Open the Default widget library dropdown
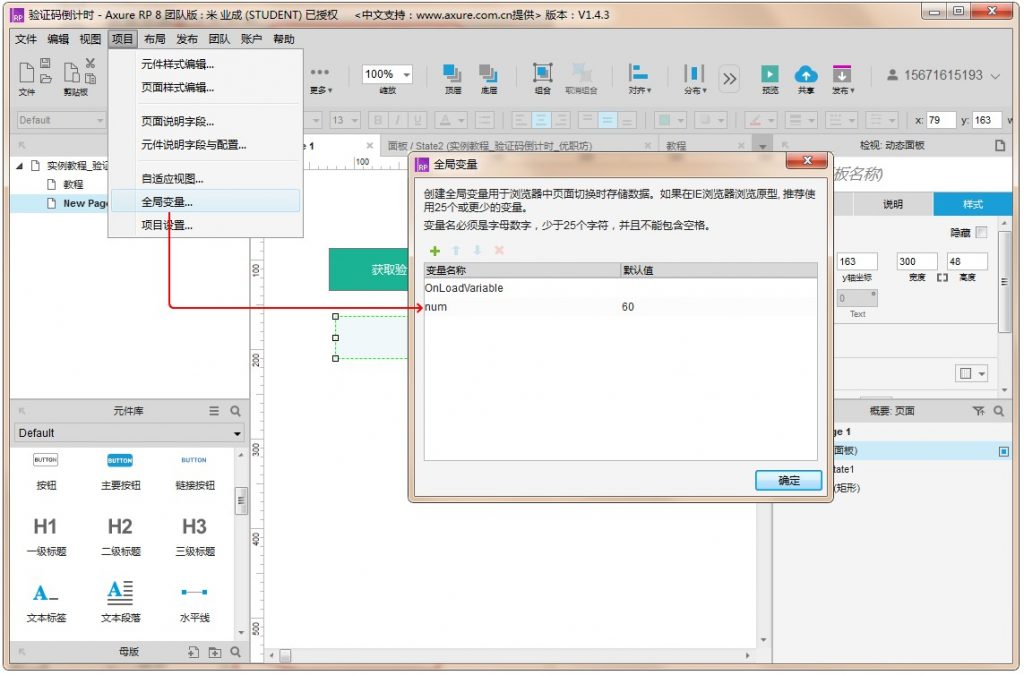The height and width of the screenshot is (675, 1024). point(129,433)
